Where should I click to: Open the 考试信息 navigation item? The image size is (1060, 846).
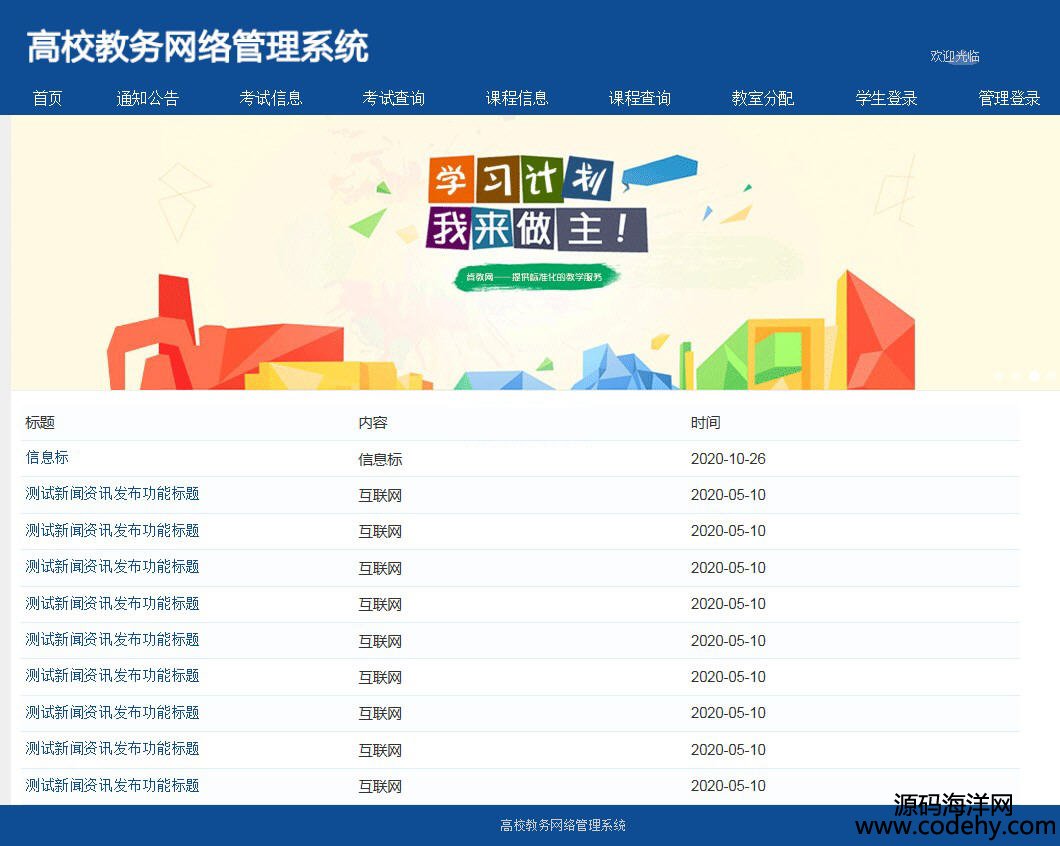[x=270, y=99]
